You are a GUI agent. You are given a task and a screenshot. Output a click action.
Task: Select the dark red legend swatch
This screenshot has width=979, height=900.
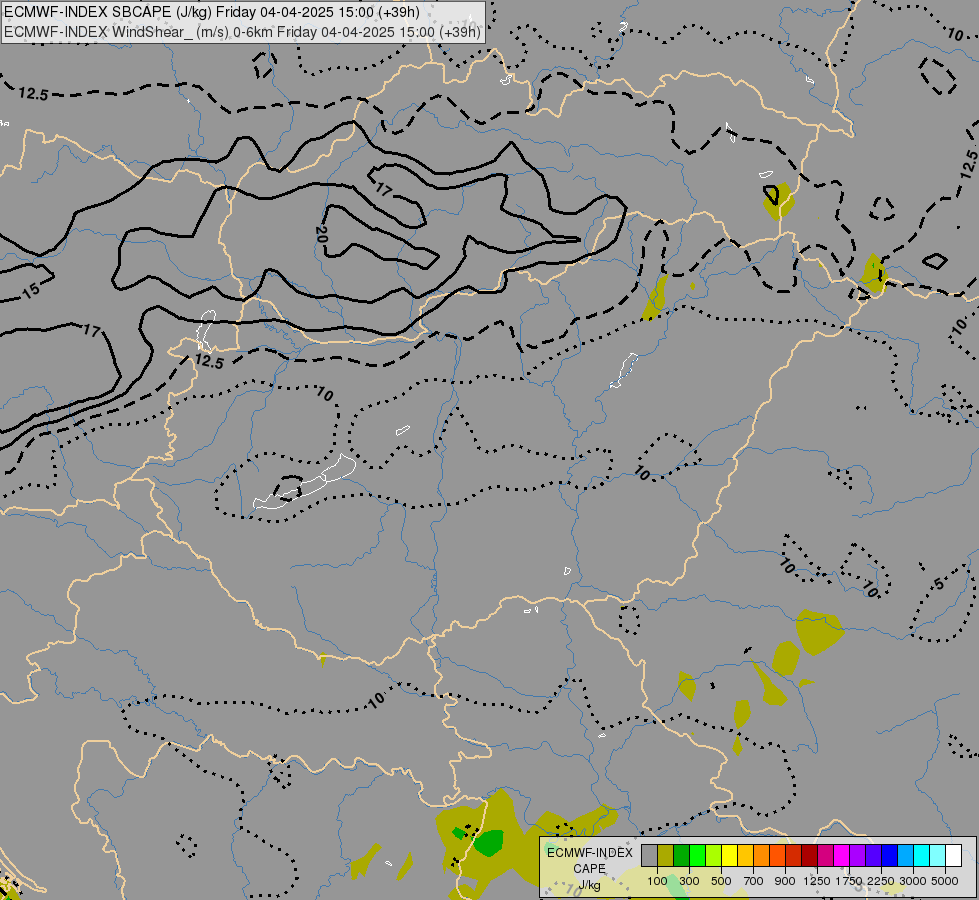(809, 855)
